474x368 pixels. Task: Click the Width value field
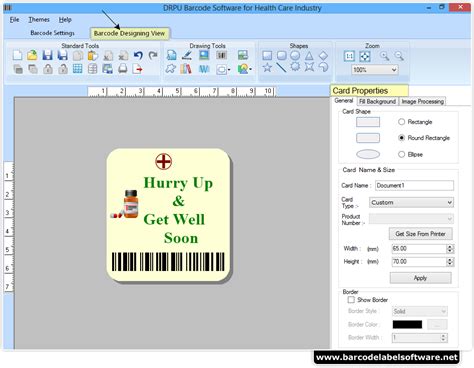419,249
